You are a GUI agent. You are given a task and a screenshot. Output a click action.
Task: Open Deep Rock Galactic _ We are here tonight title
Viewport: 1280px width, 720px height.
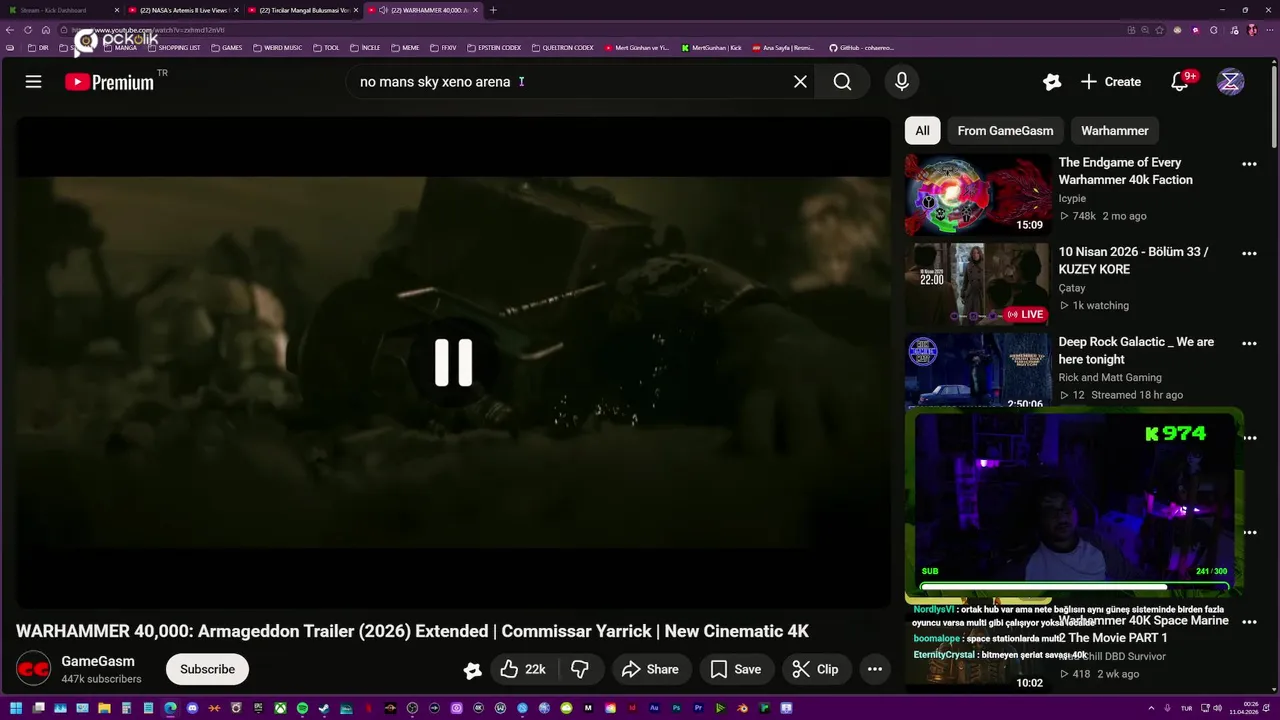point(1136,350)
